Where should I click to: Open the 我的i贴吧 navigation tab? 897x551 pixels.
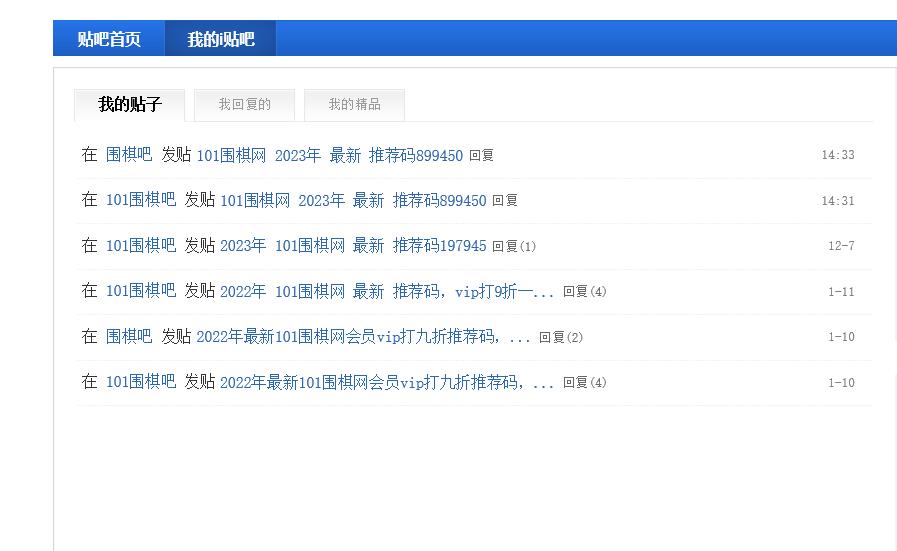[220, 38]
